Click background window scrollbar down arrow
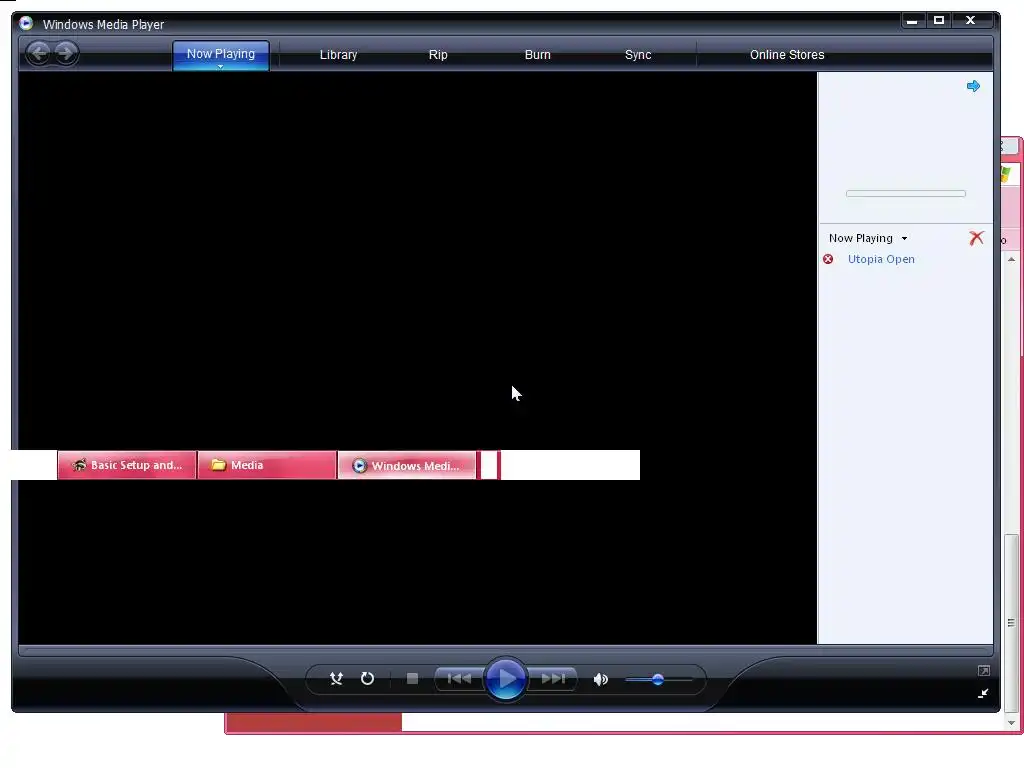 pyautogui.click(x=1011, y=722)
